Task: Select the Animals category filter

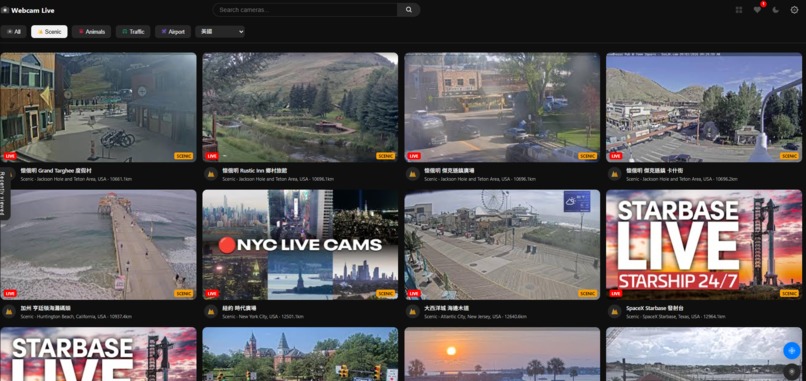Action: click(91, 32)
